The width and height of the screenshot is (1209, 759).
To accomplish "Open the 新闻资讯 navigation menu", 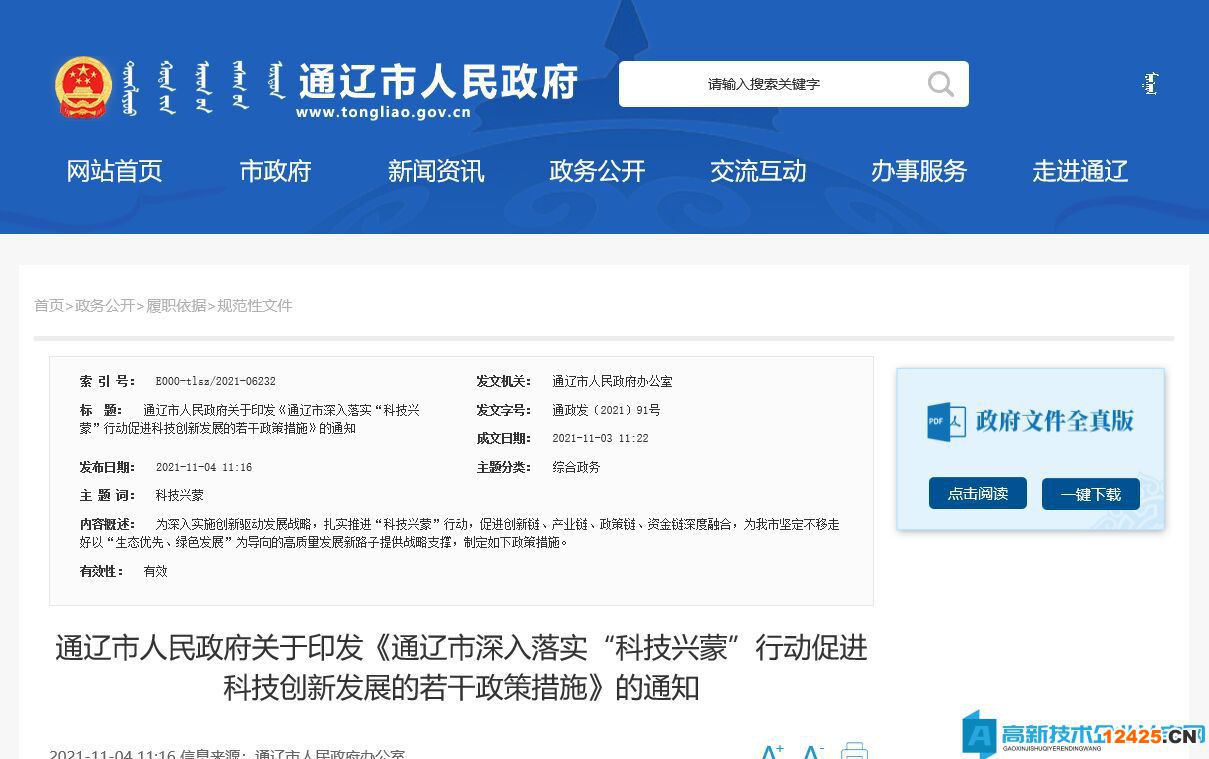I will coord(436,171).
